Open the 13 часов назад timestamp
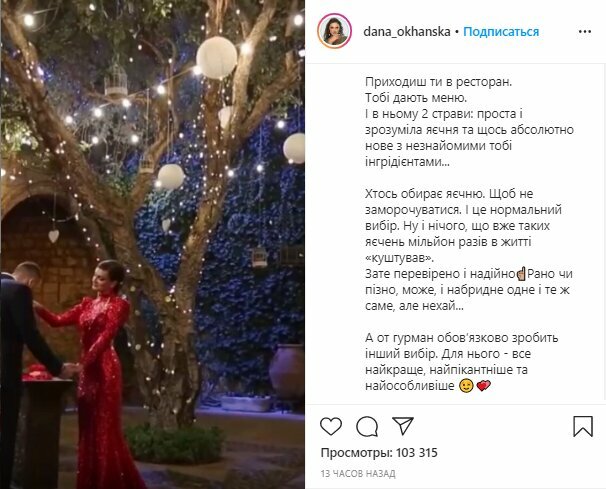606x489 pixels. click(x=358, y=474)
